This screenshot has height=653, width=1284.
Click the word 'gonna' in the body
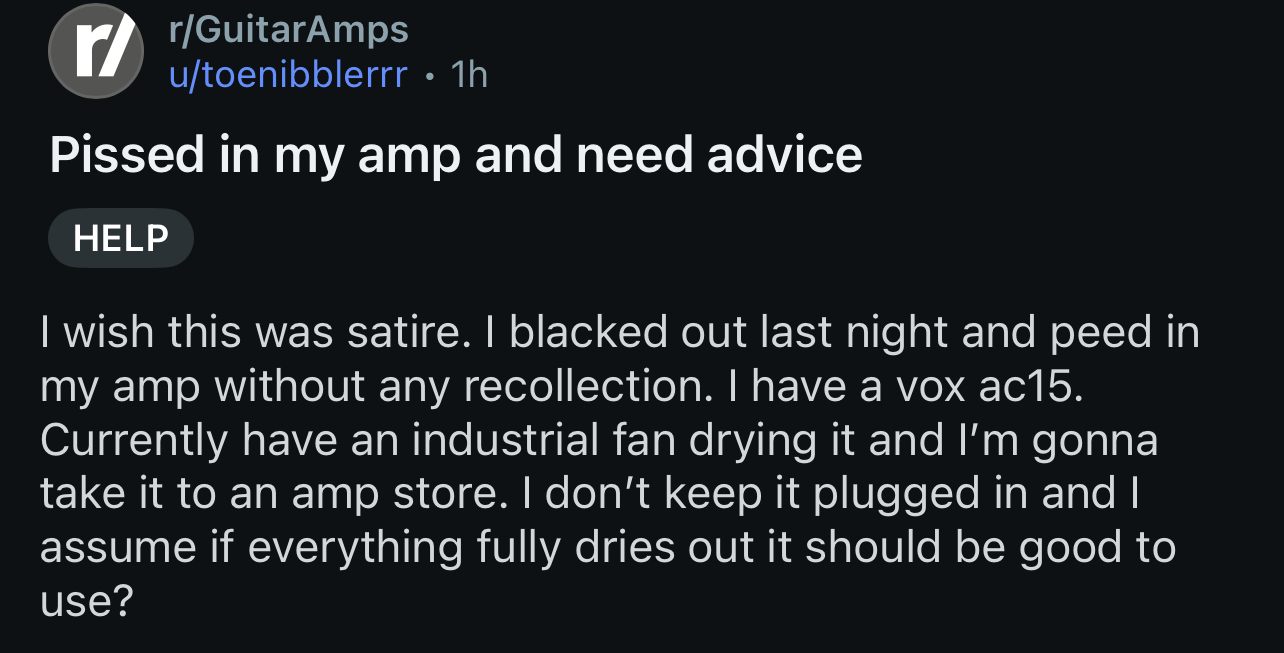[x=1095, y=440]
